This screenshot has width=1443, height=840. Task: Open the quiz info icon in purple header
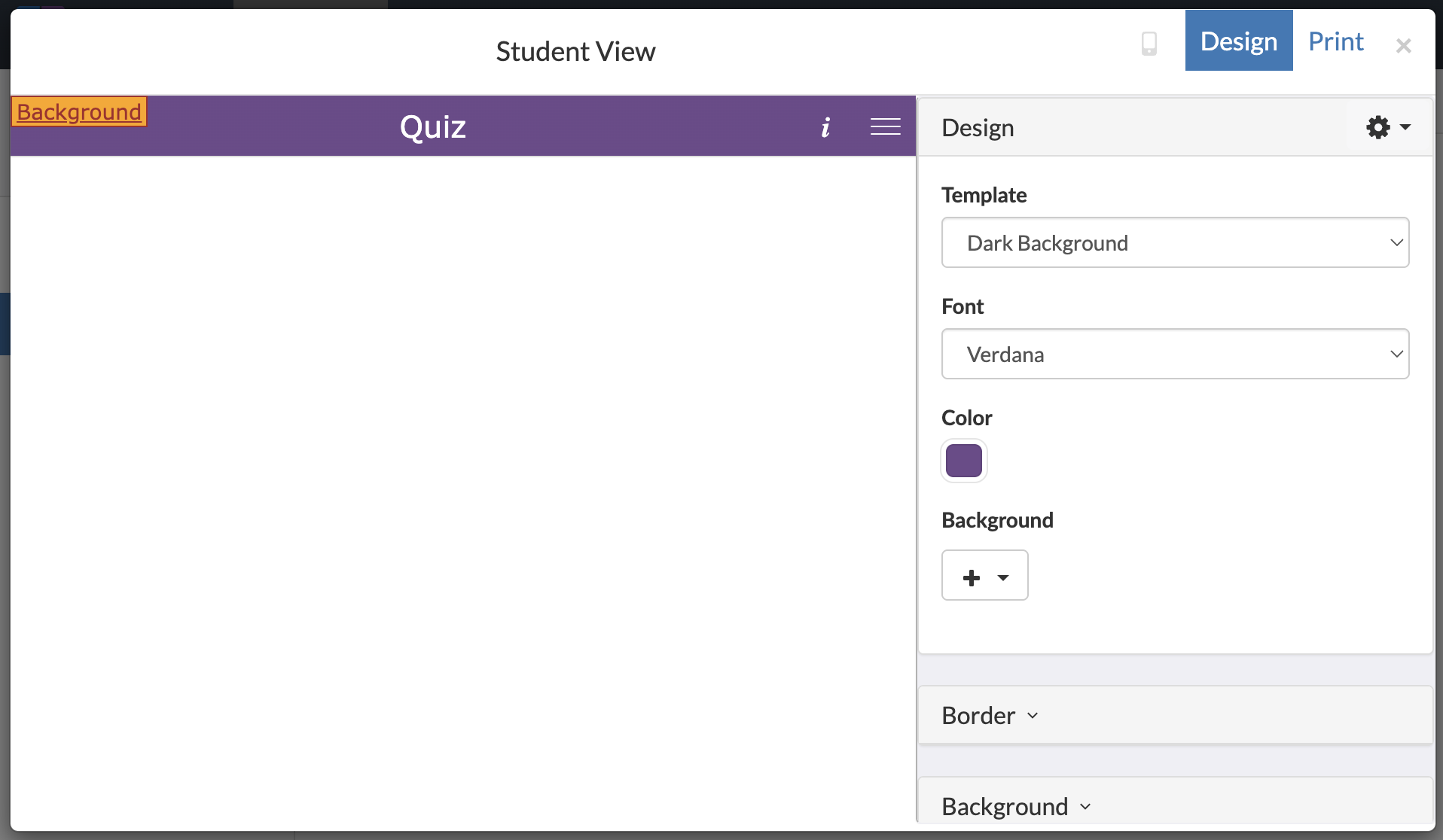coord(825,126)
